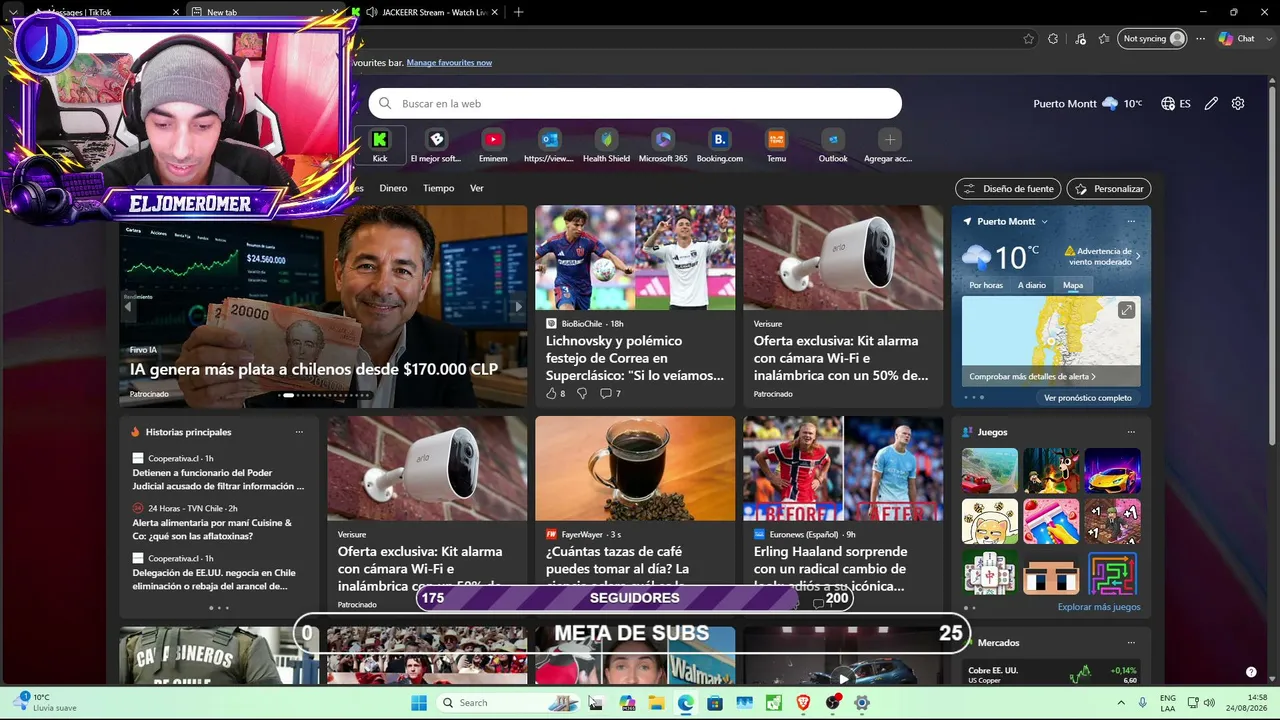Open the Temu quick link
Viewport: 1280px width, 720px height.
[x=777, y=146]
